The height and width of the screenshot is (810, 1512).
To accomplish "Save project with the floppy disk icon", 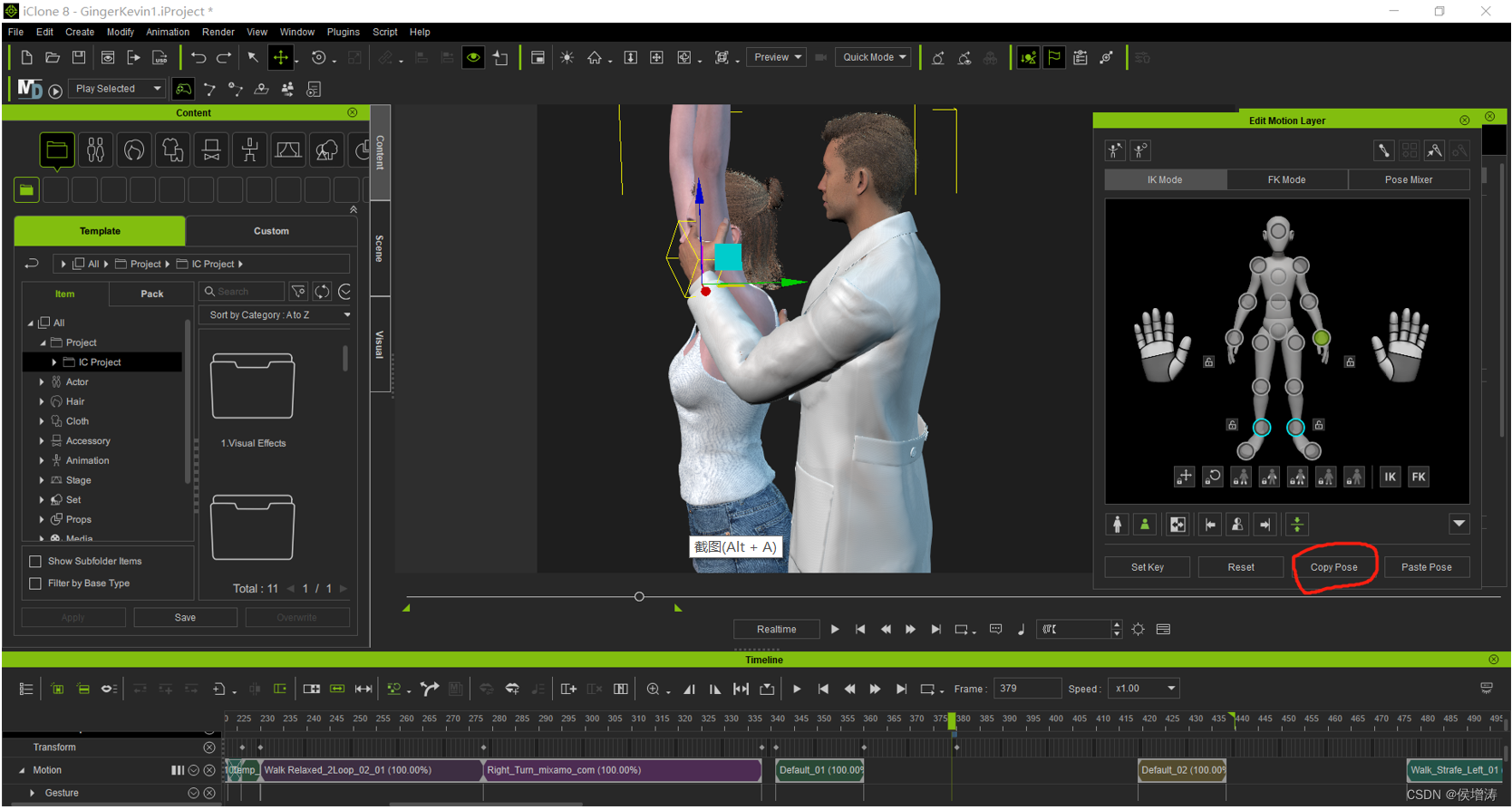I will click(x=79, y=58).
